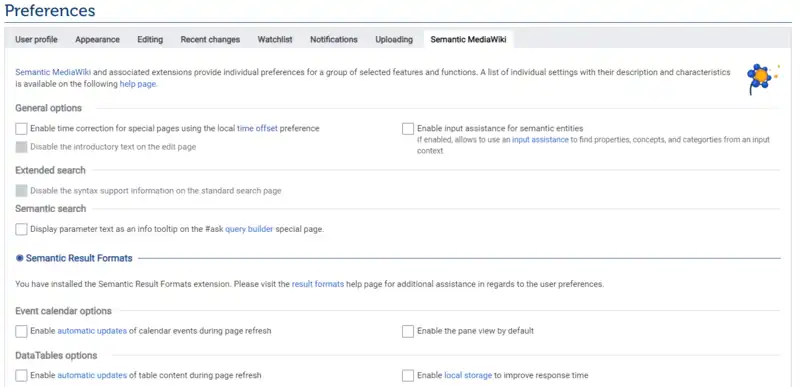Toggle Disable the syntax support information checkbox
This screenshot has width=800, height=387.
click(x=21, y=191)
